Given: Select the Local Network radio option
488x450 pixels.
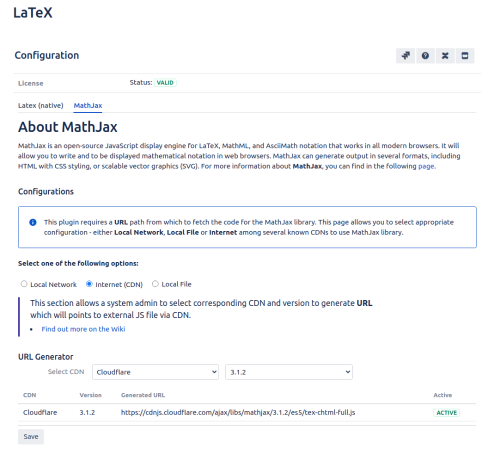Looking at the screenshot, I should click(24, 284).
